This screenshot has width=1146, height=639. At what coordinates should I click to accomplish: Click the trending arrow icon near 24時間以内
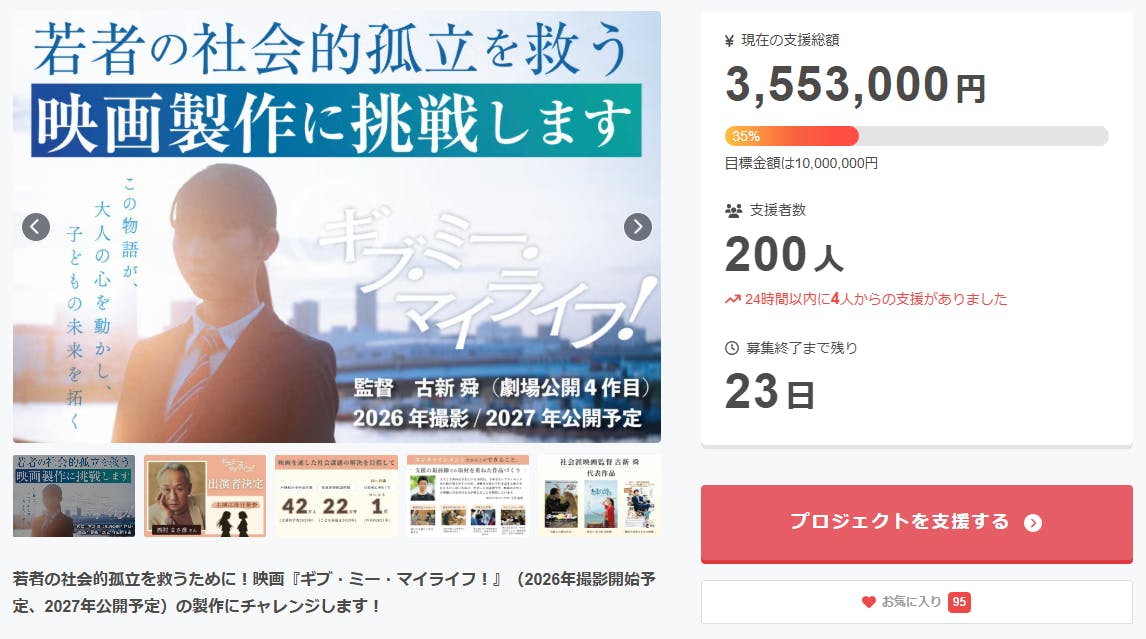click(732, 299)
